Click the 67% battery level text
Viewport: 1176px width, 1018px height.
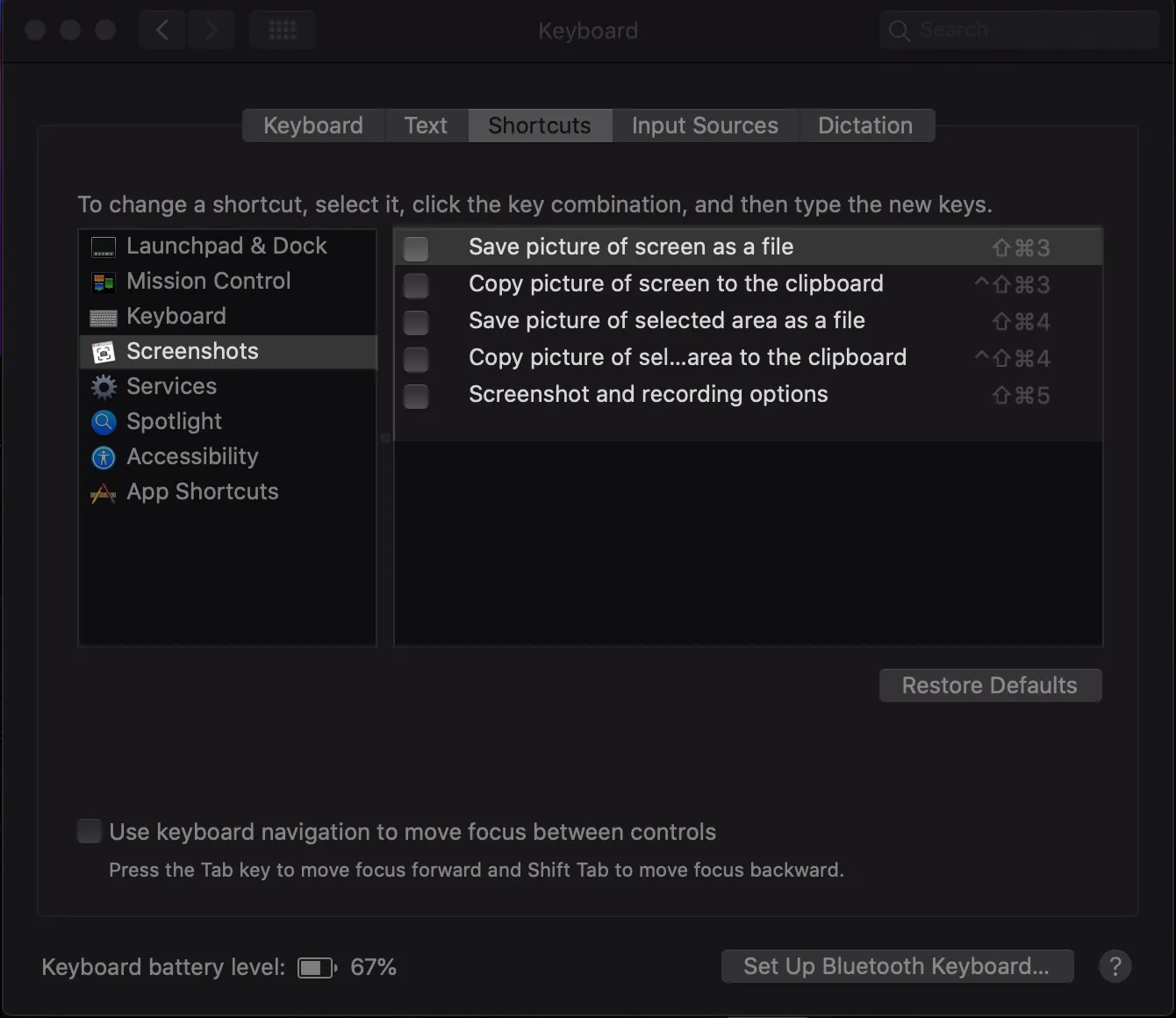373,967
